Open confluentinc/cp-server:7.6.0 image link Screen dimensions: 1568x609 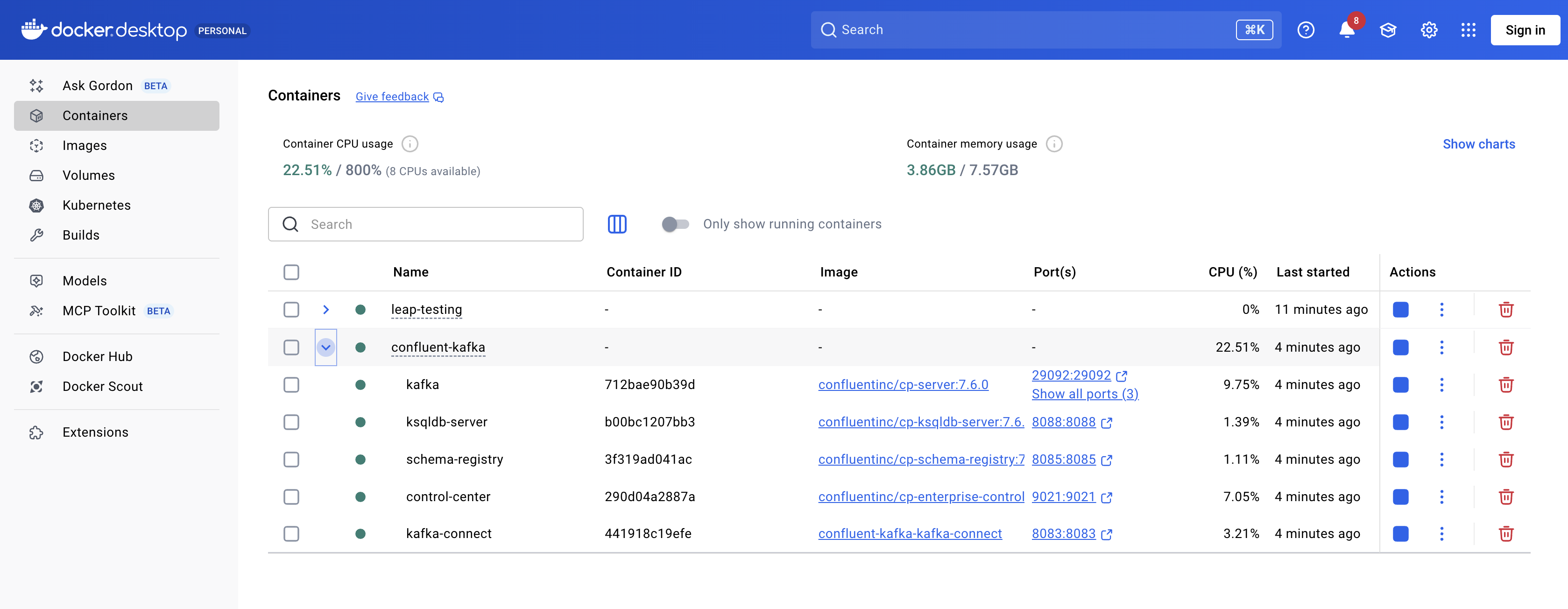[x=903, y=385]
